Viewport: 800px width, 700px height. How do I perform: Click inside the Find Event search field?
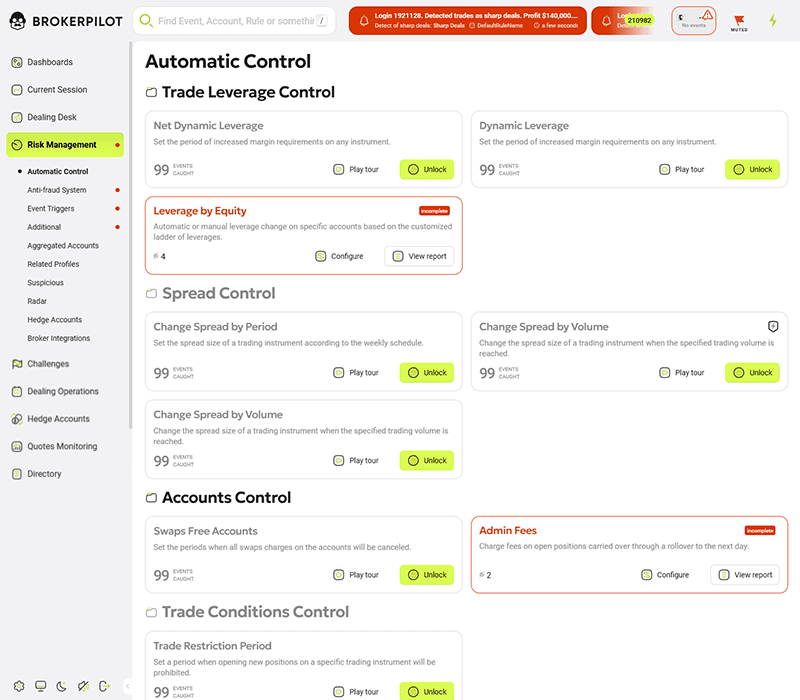(230, 20)
